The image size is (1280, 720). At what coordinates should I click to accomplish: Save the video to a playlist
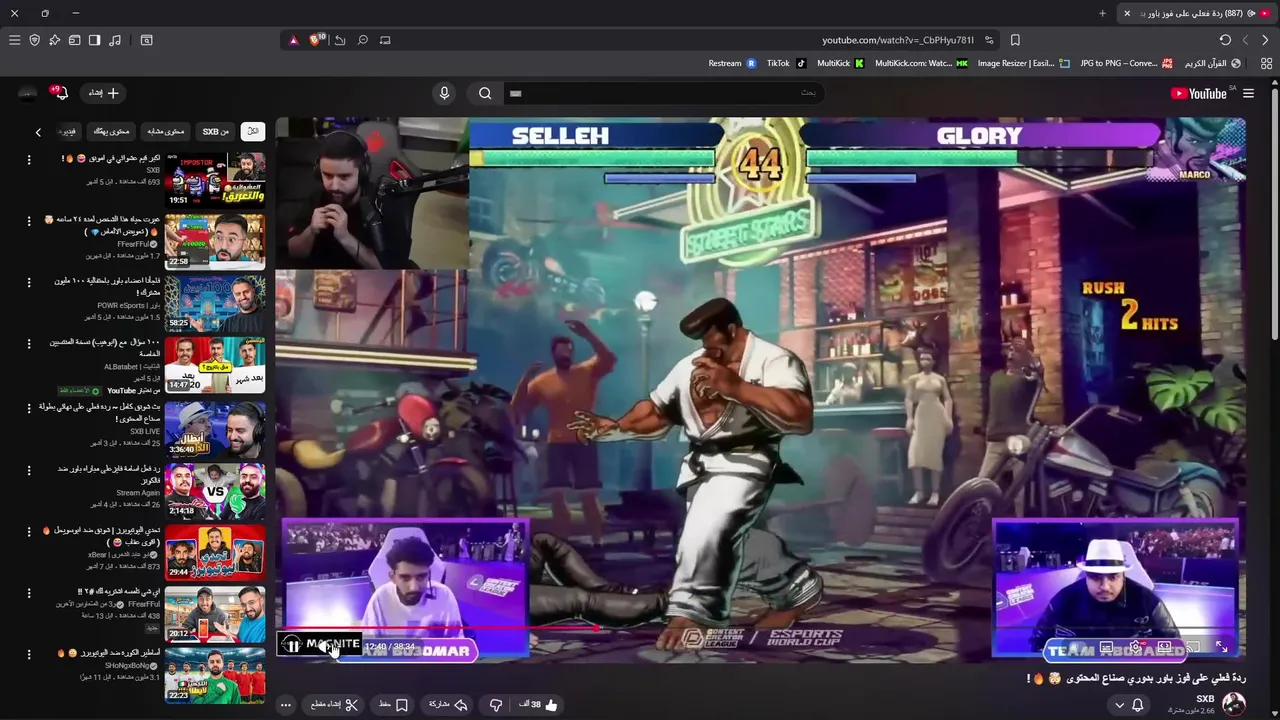[392, 705]
